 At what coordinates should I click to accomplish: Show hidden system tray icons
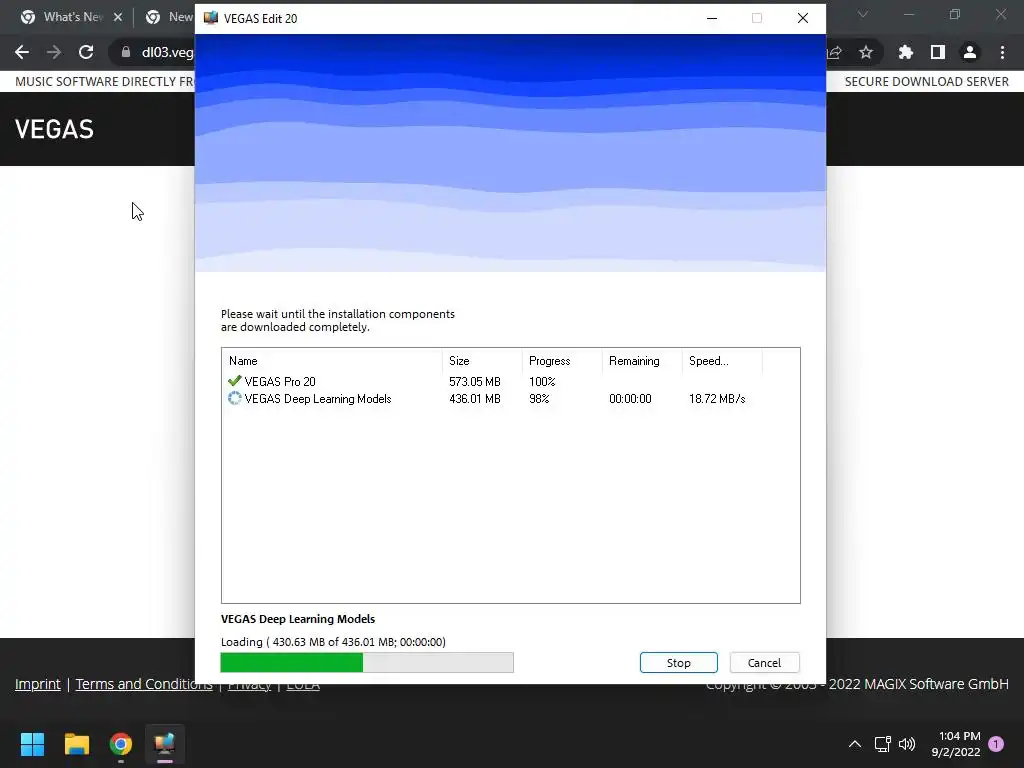pyautogui.click(x=854, y=744)
